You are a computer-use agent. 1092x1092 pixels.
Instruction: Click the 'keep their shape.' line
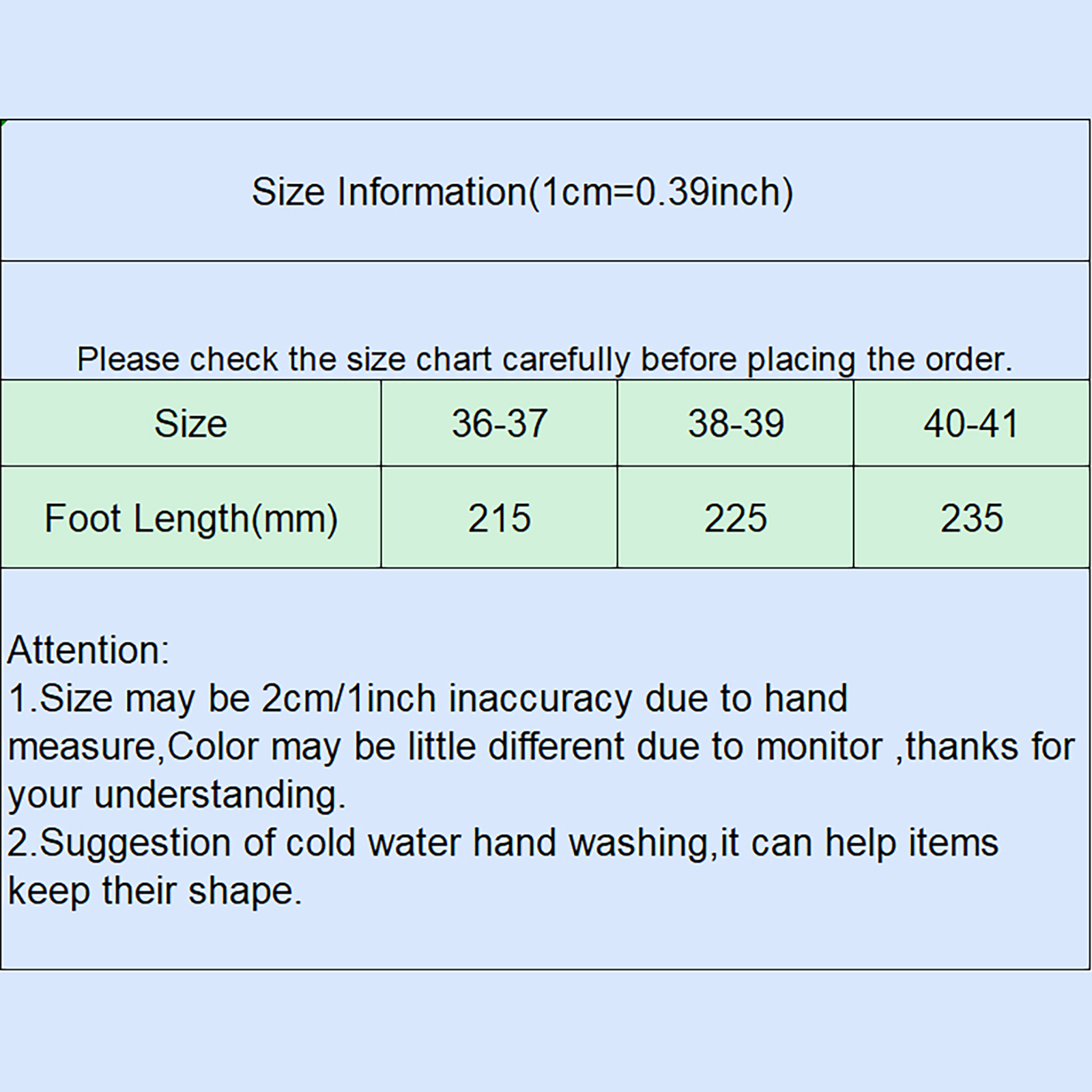coord(154,891)
